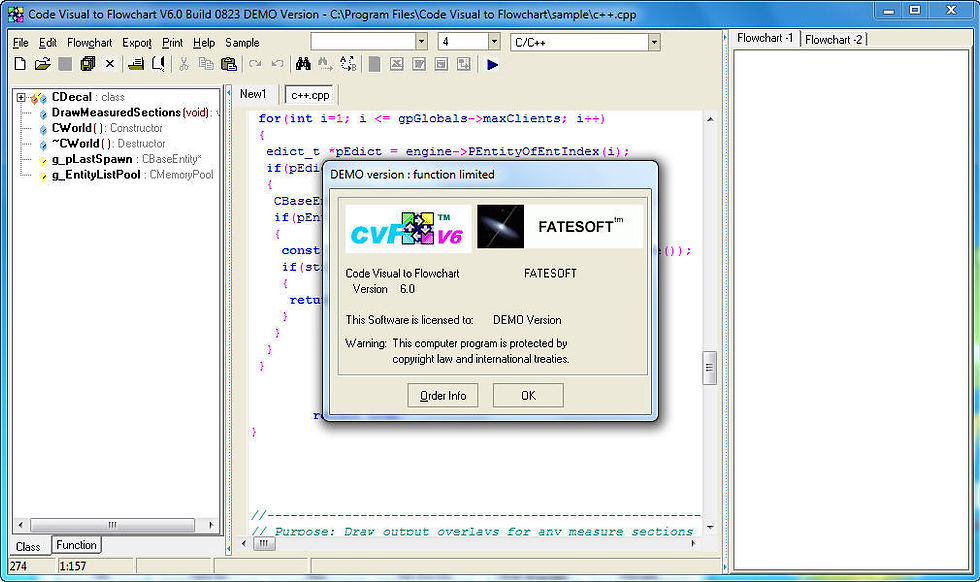The width and height of the screenshot is (980, 582).
Task: Collapse flowchart panel via splitter arrow beside Flowchart -1
Action: click(726, 38)
